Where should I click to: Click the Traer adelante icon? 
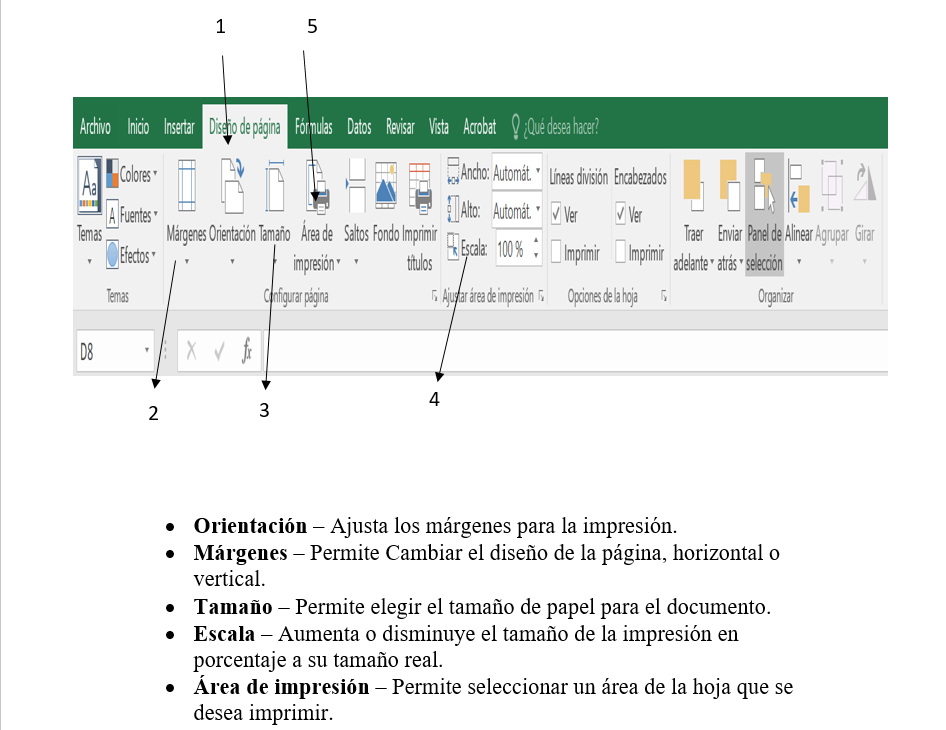[693, 185]
